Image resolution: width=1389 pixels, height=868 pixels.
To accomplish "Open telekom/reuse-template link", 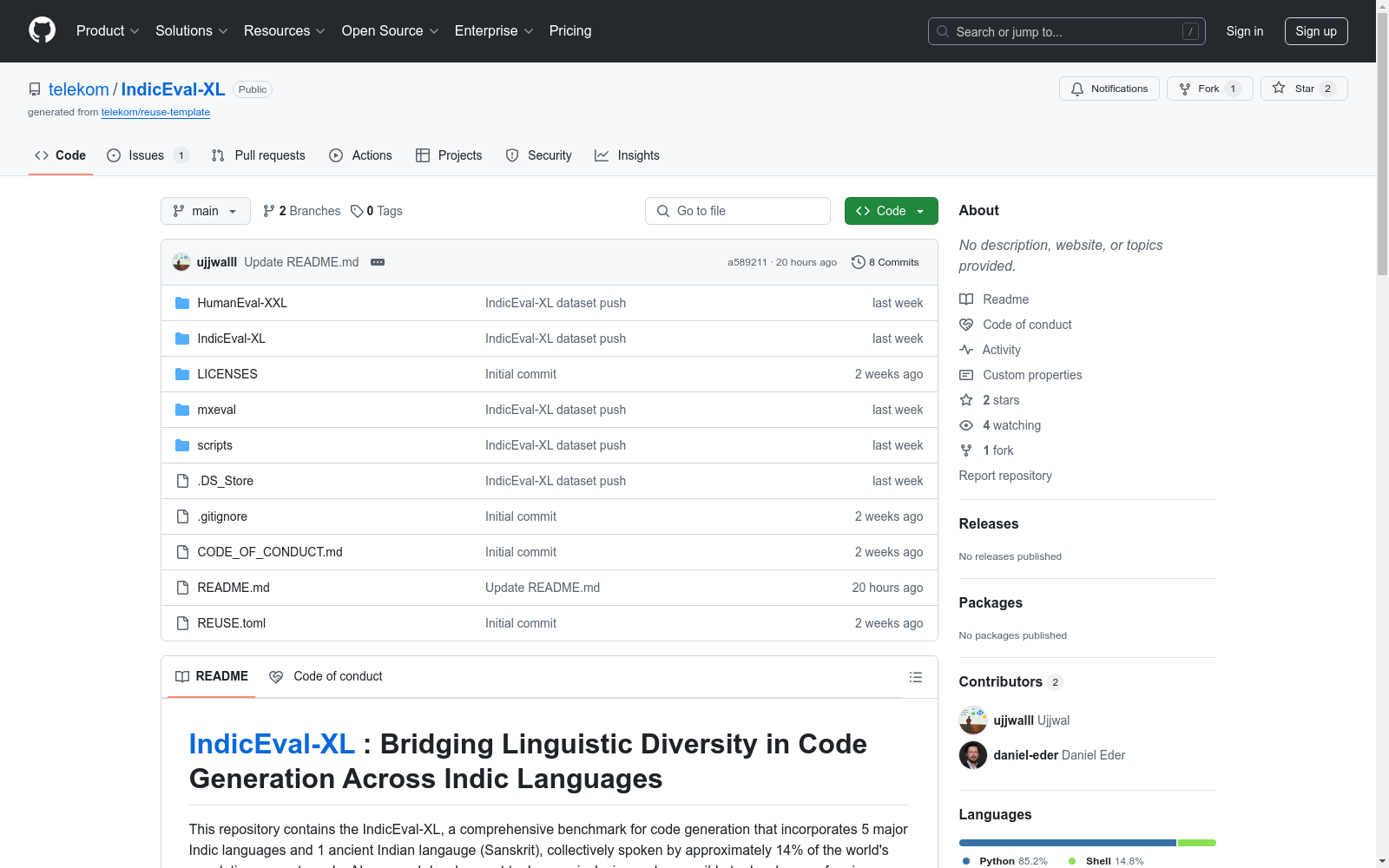I will coord(155,112).
